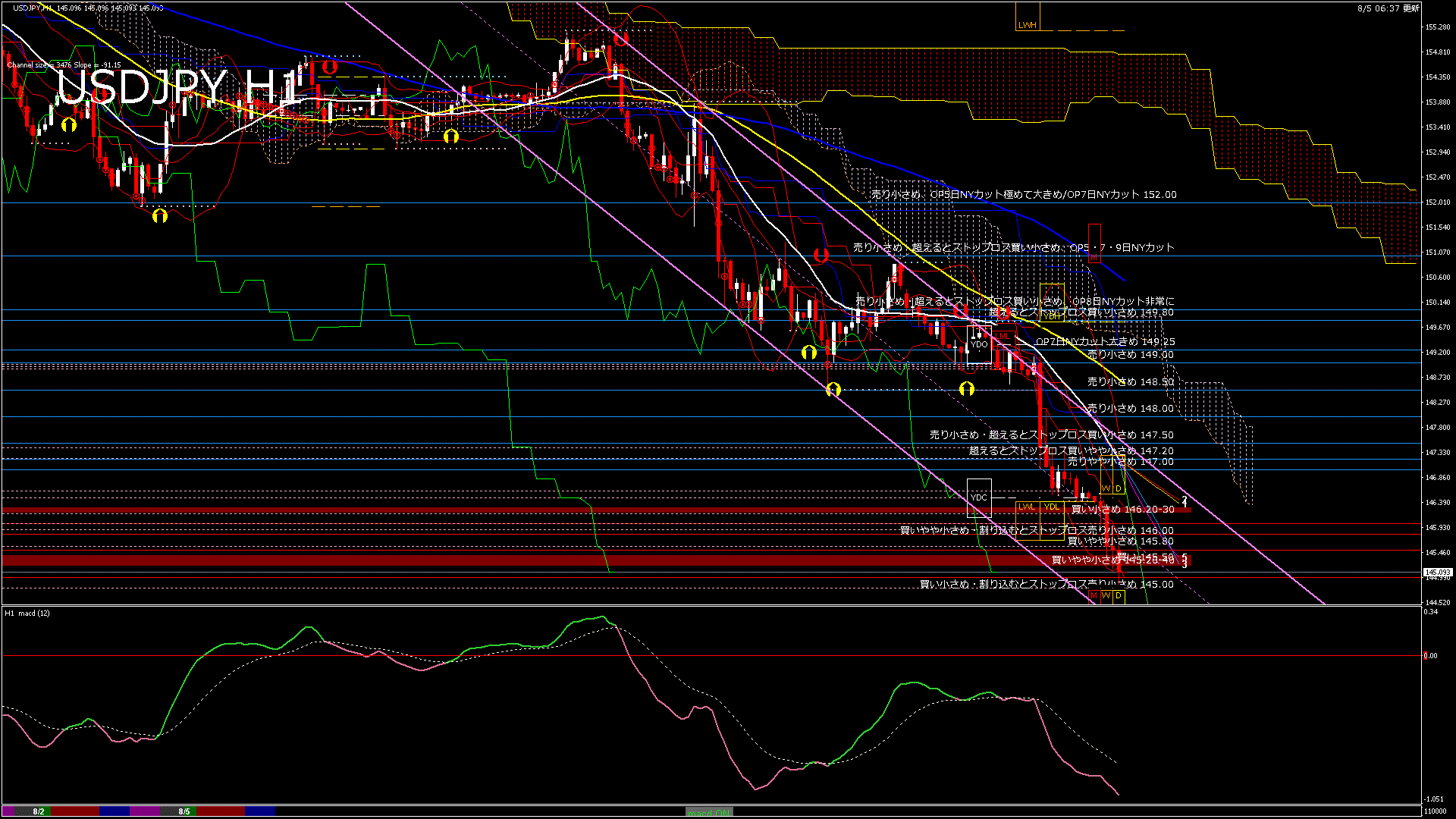Click the red down-arrow at the 155 peak
This screenshot has width=1456, height=819.
pyautogui.click(x=621, y=39)
